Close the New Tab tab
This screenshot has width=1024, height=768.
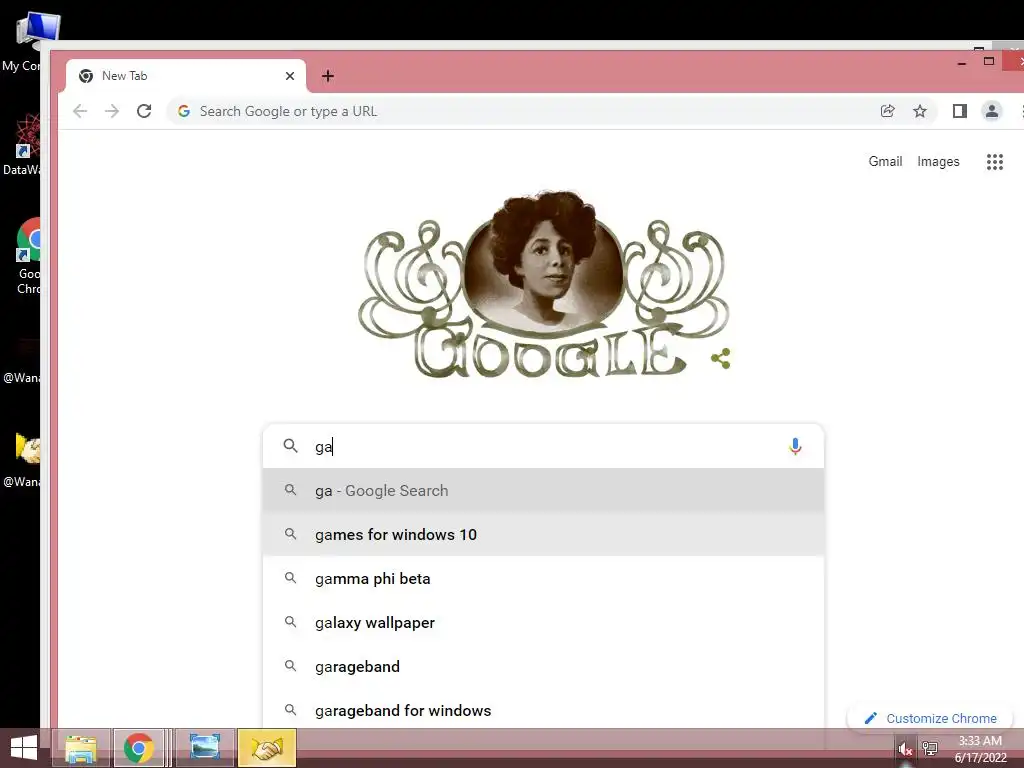click(290, 76)
